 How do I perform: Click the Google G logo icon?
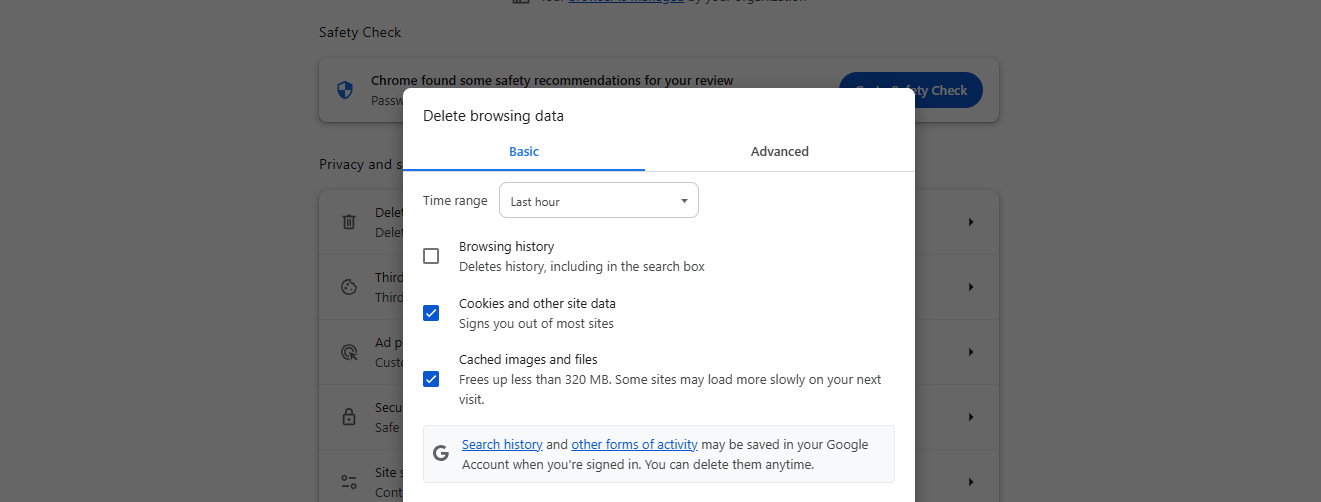click(441, 454)
